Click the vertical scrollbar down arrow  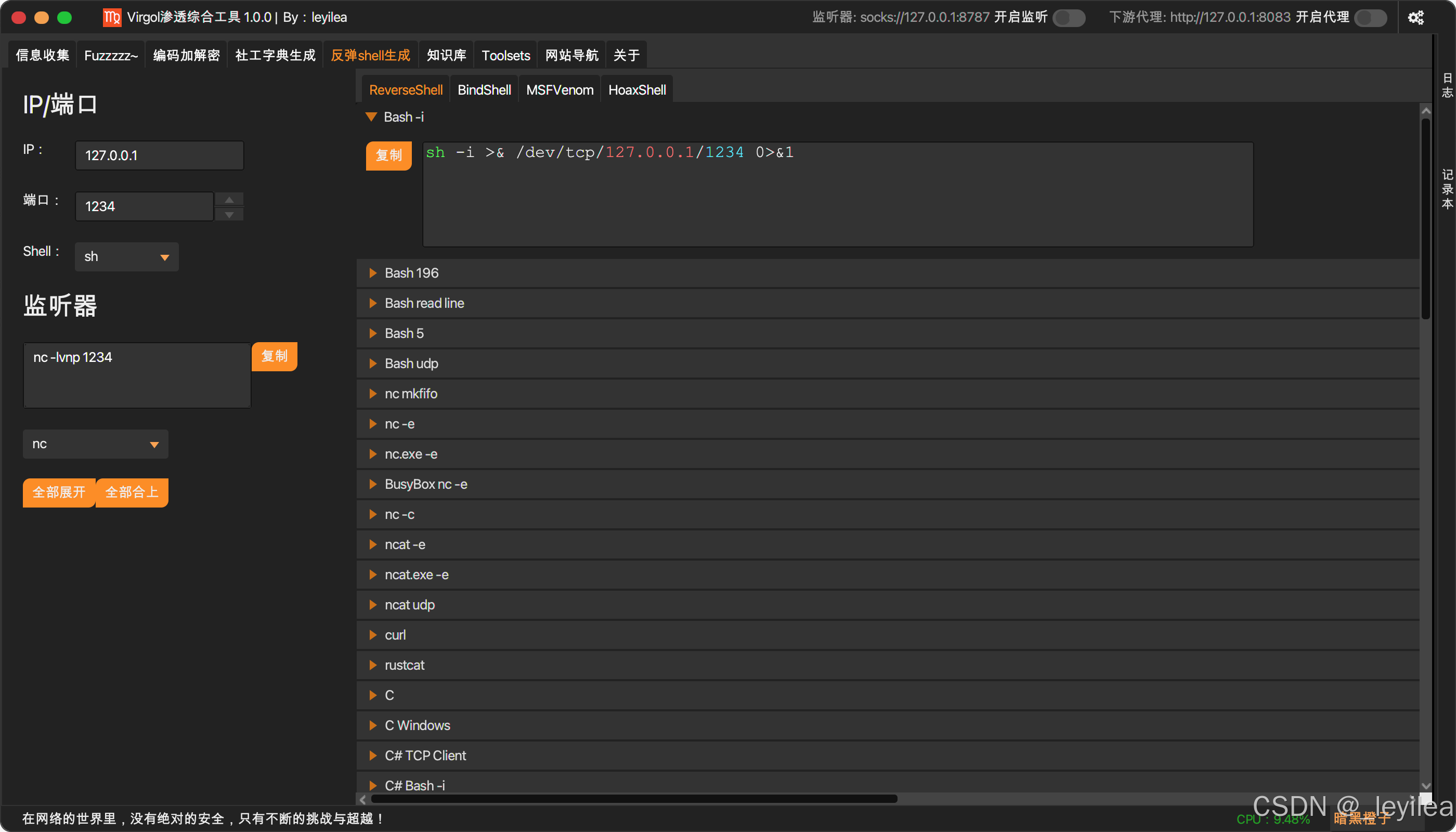coord(1425,786)
